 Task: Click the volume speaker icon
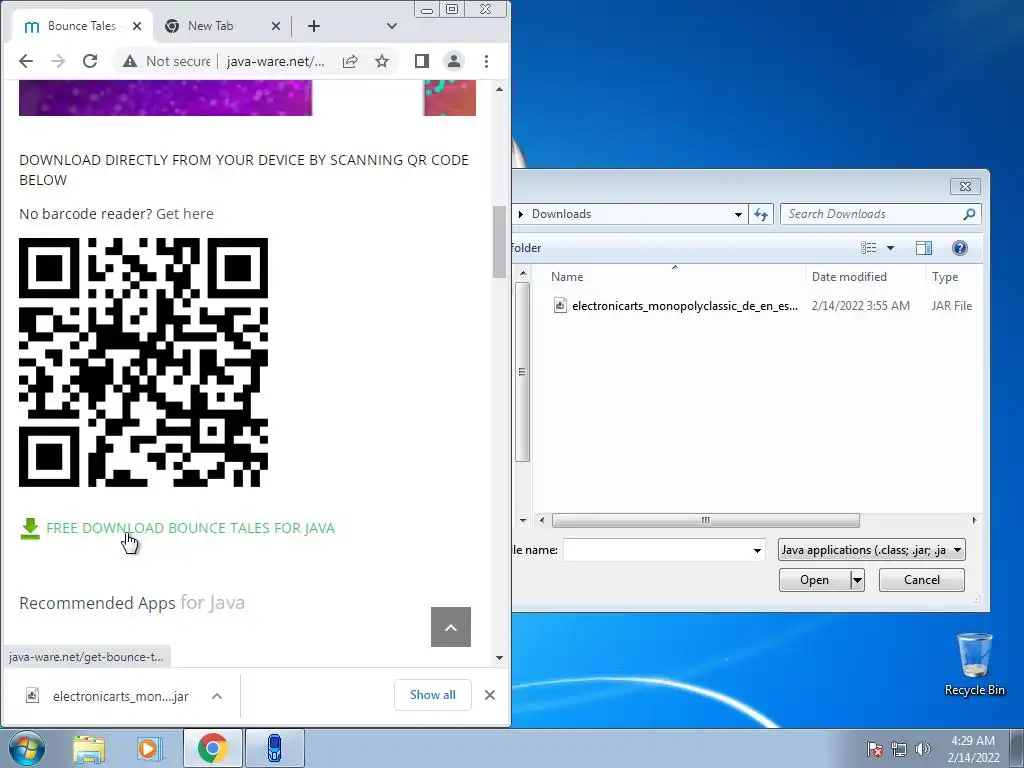(x=923, y=749)
